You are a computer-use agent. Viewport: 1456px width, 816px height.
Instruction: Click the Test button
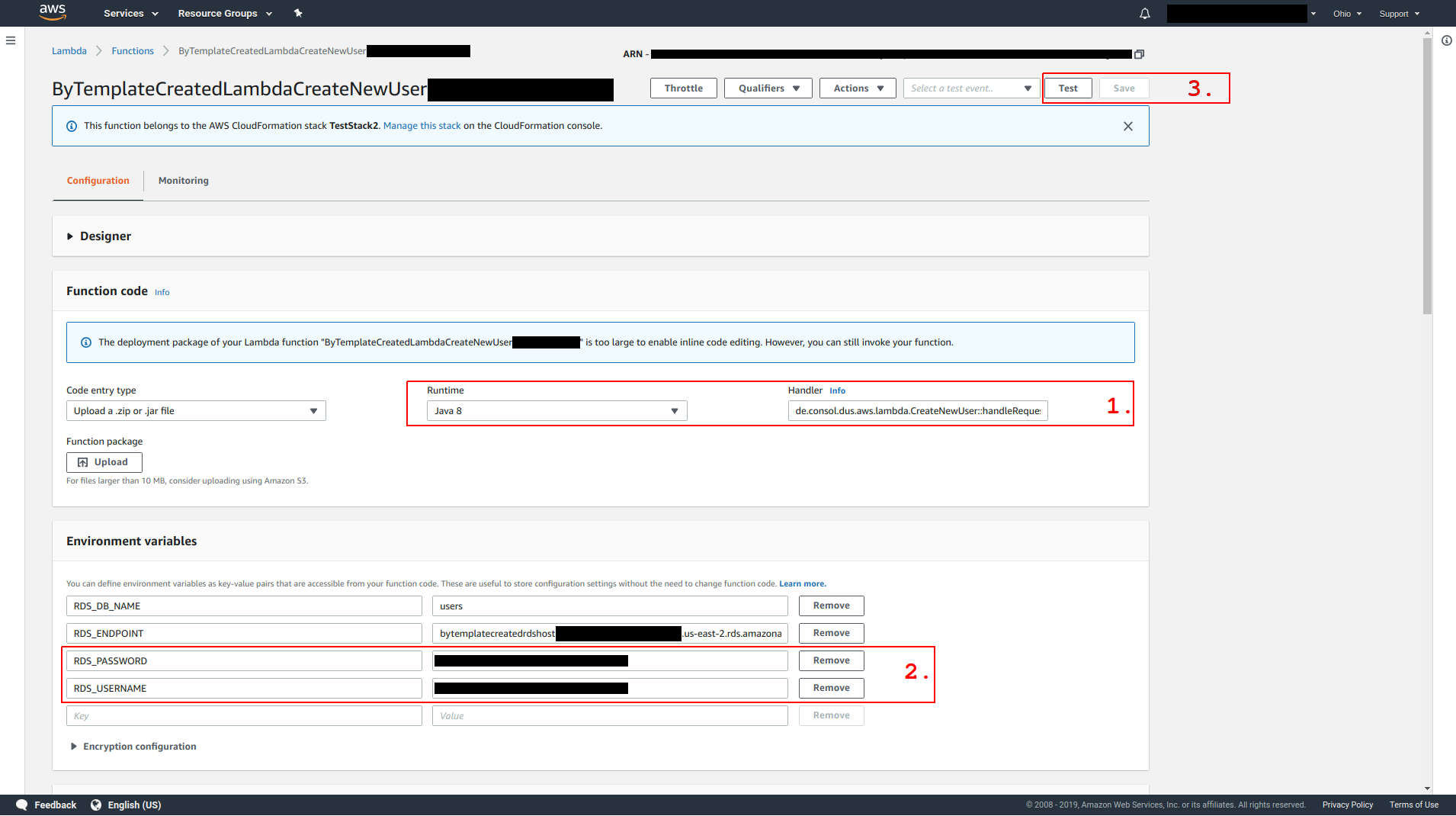coord(1067,88)
